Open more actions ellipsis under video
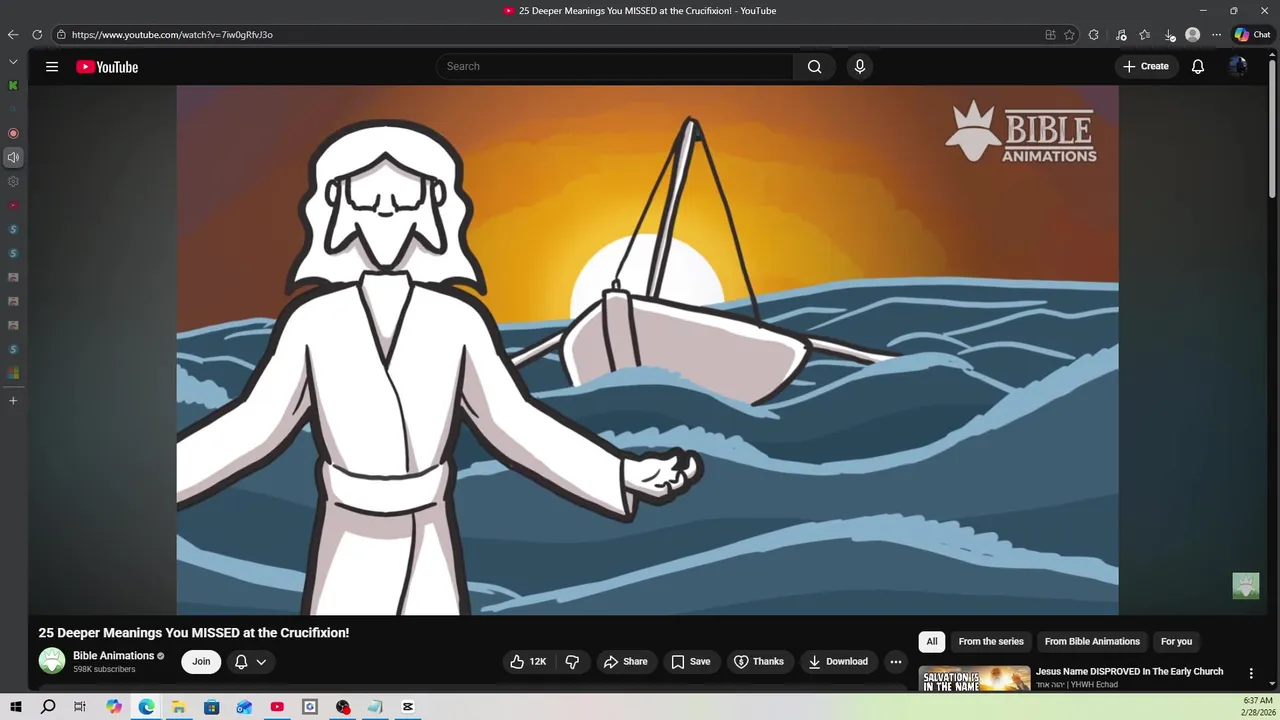Image resolution: width=1280 pixels, height=720 pixels. tap(896, 662)
